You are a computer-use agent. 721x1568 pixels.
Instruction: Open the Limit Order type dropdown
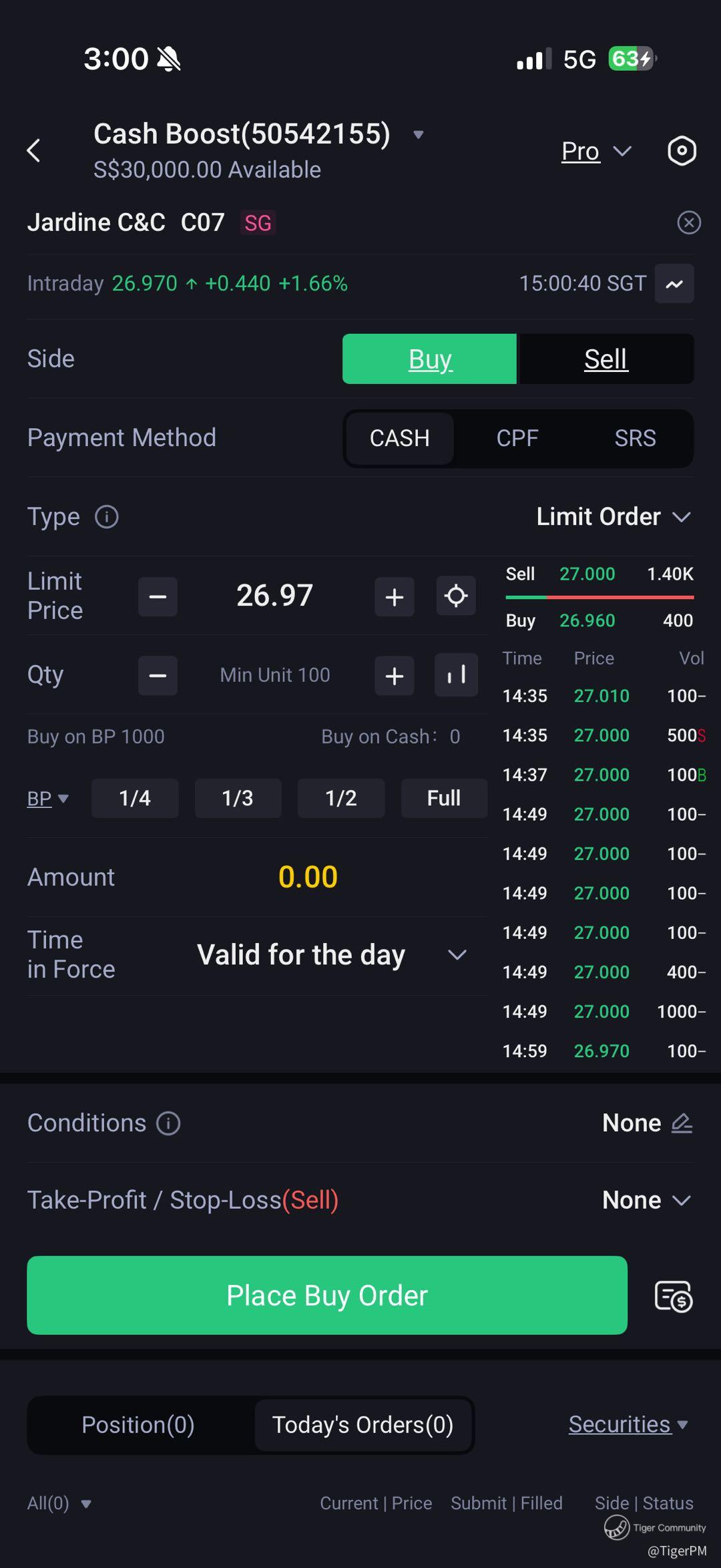[x=614, y=517]
